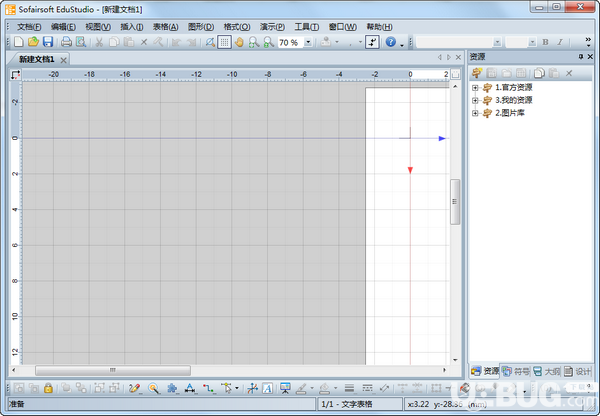Screen dimensions: 600x416
Task: Open the 表格(A) menu
Action: (x=165, y=27)
